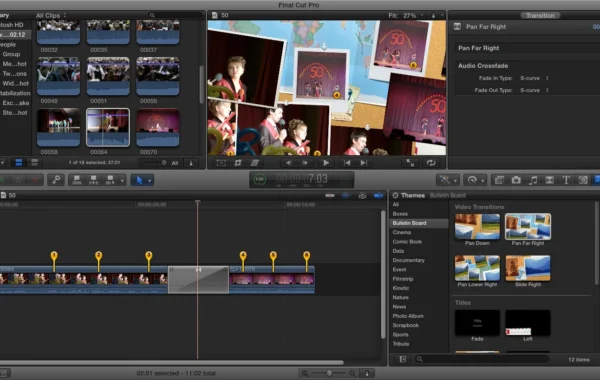Switch event browser to list view

point(34,163)
